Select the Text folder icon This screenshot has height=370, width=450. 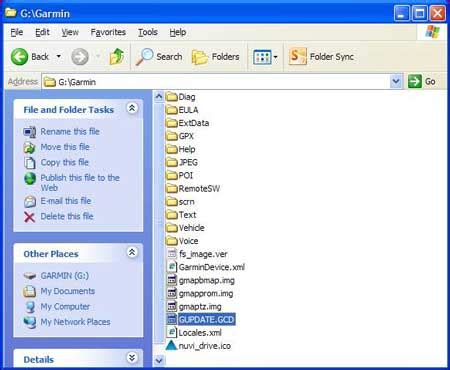pyautogui.click(x=172, y=215)
